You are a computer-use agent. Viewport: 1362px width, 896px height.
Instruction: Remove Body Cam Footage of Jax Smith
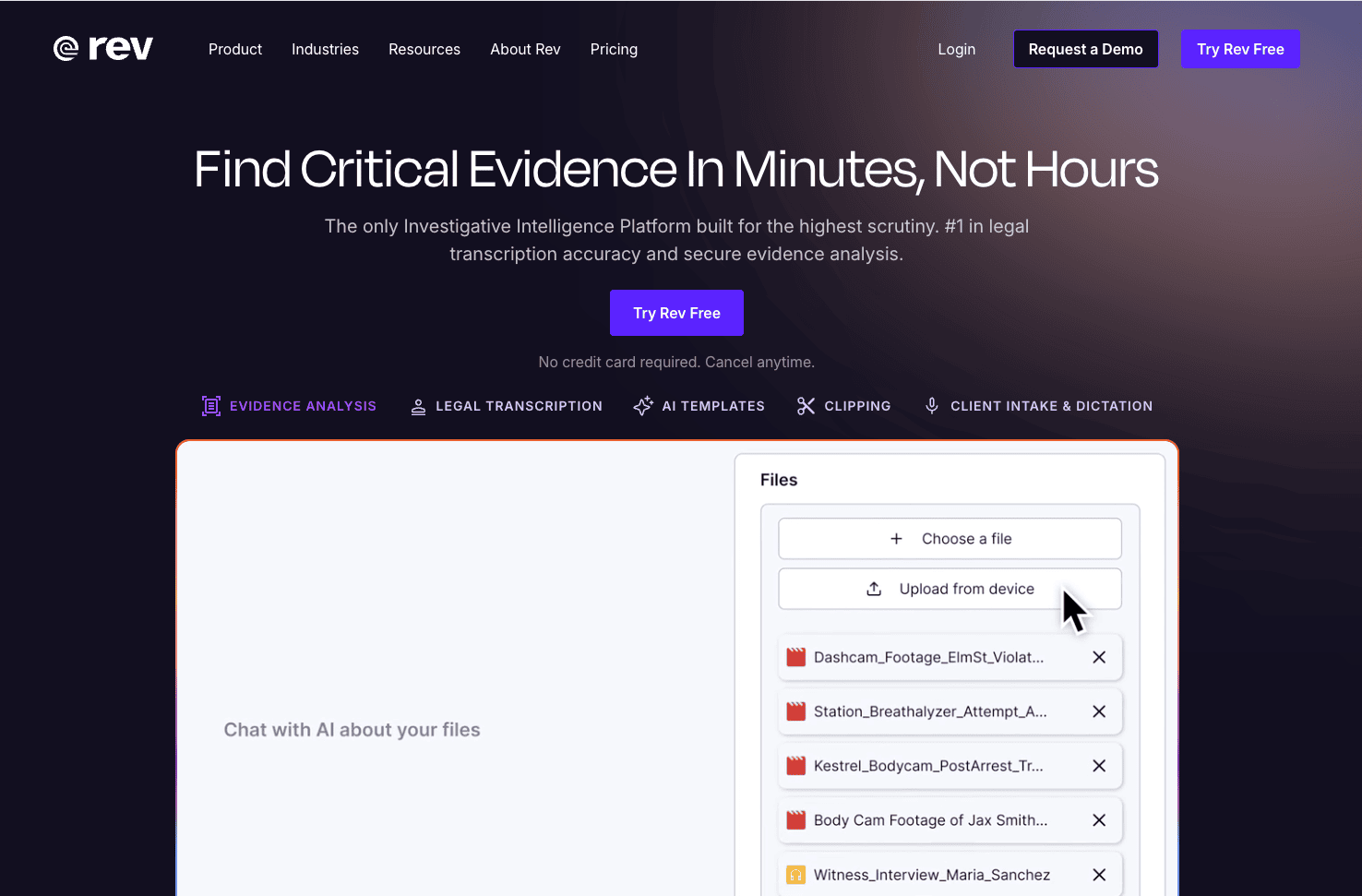click(1099, 820)
